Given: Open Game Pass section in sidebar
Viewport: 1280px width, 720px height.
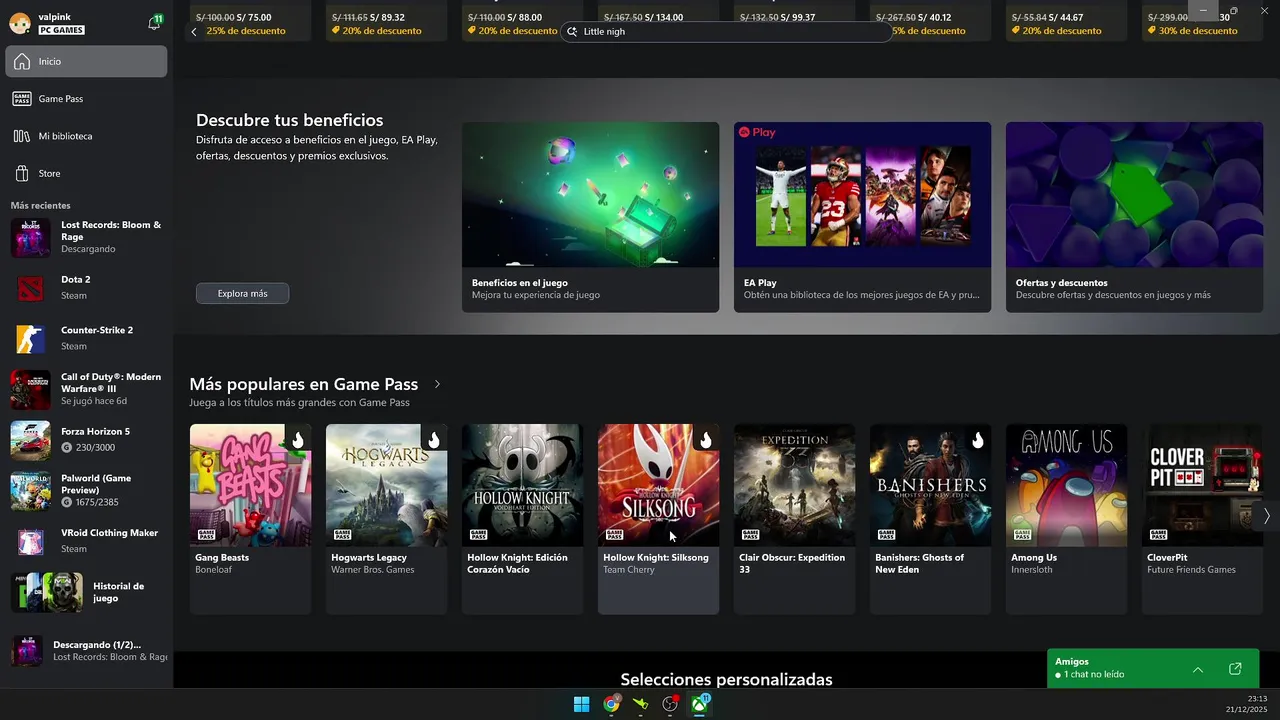Looking at the screenshot, I should [x=86, y=99].
